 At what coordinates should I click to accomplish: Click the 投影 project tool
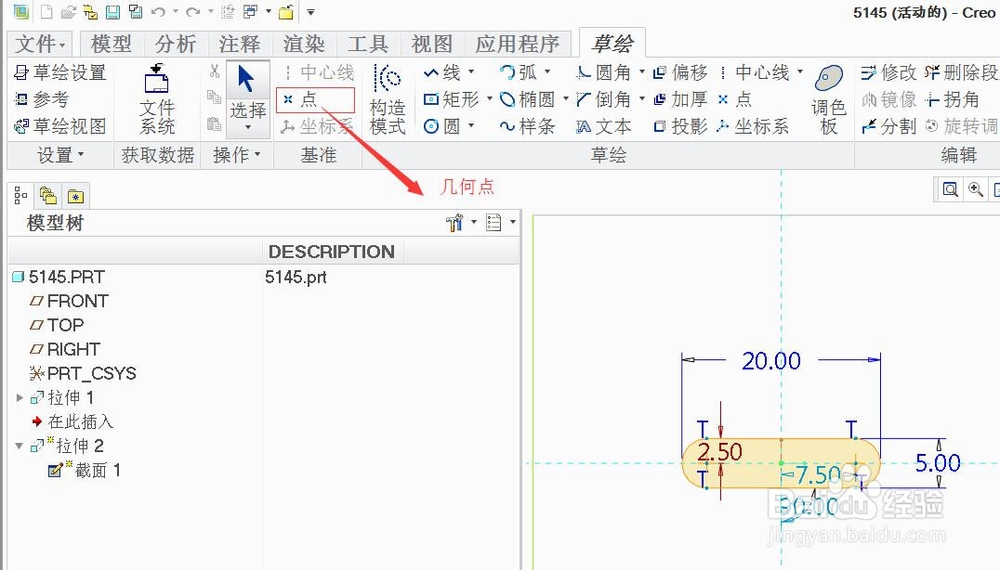(680, 126)
